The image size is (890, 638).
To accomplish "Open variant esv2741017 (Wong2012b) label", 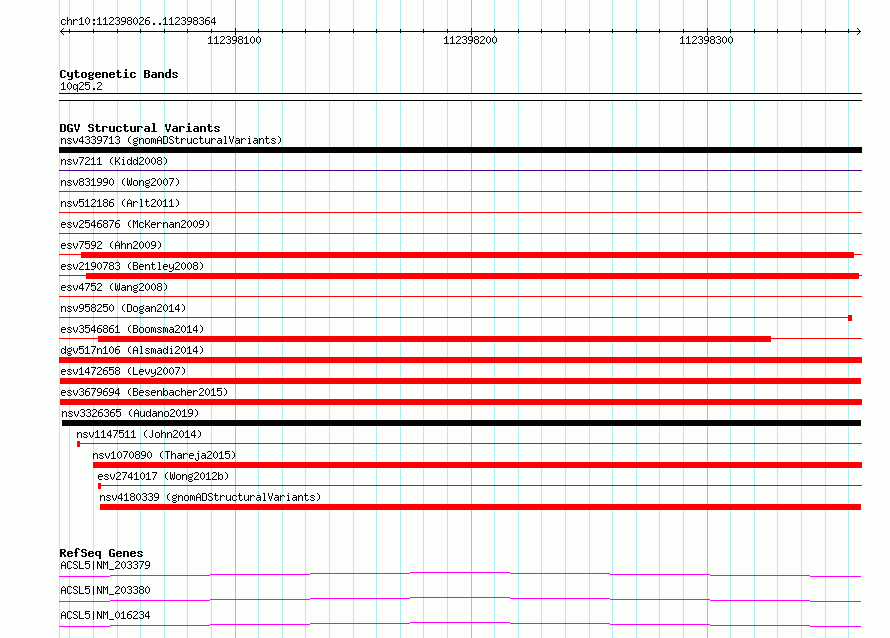I will 163,476.
